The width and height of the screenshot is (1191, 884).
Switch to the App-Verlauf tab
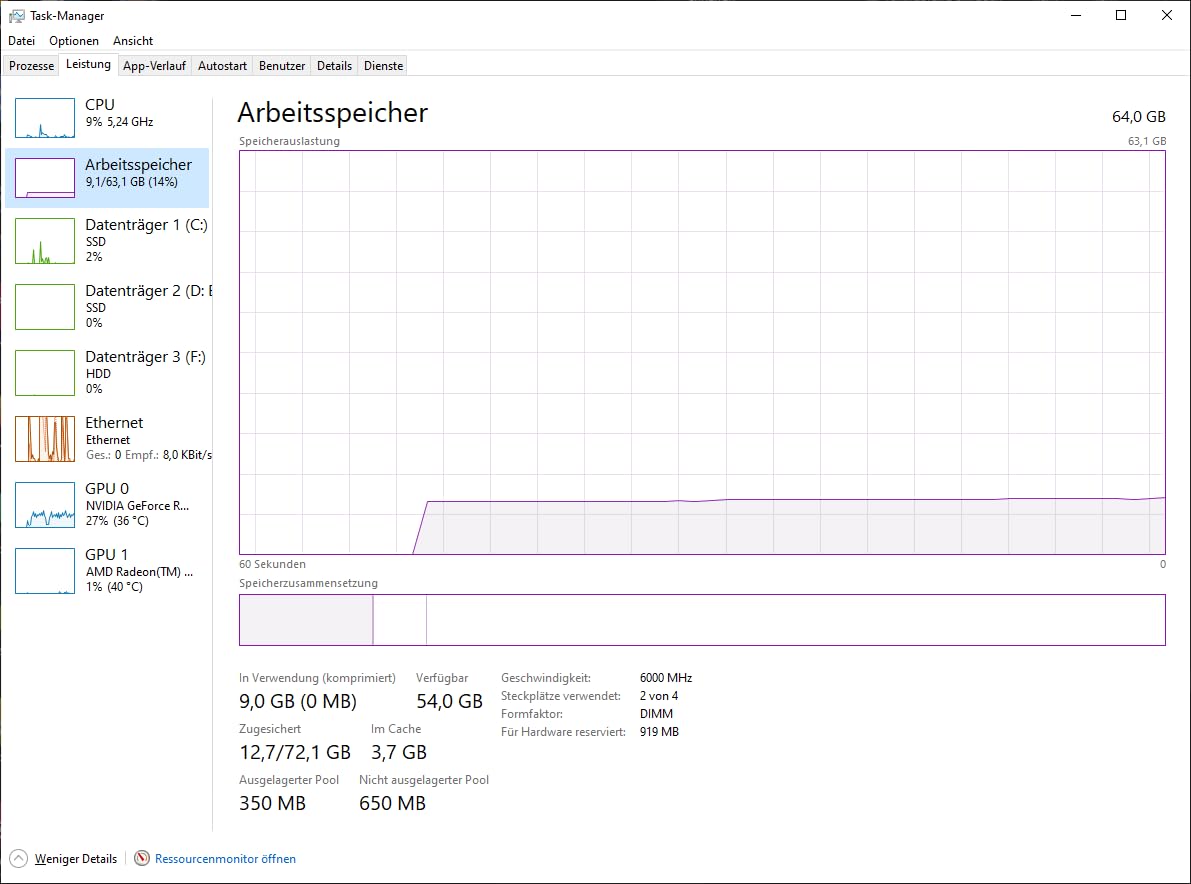click(x=154, y=66)
